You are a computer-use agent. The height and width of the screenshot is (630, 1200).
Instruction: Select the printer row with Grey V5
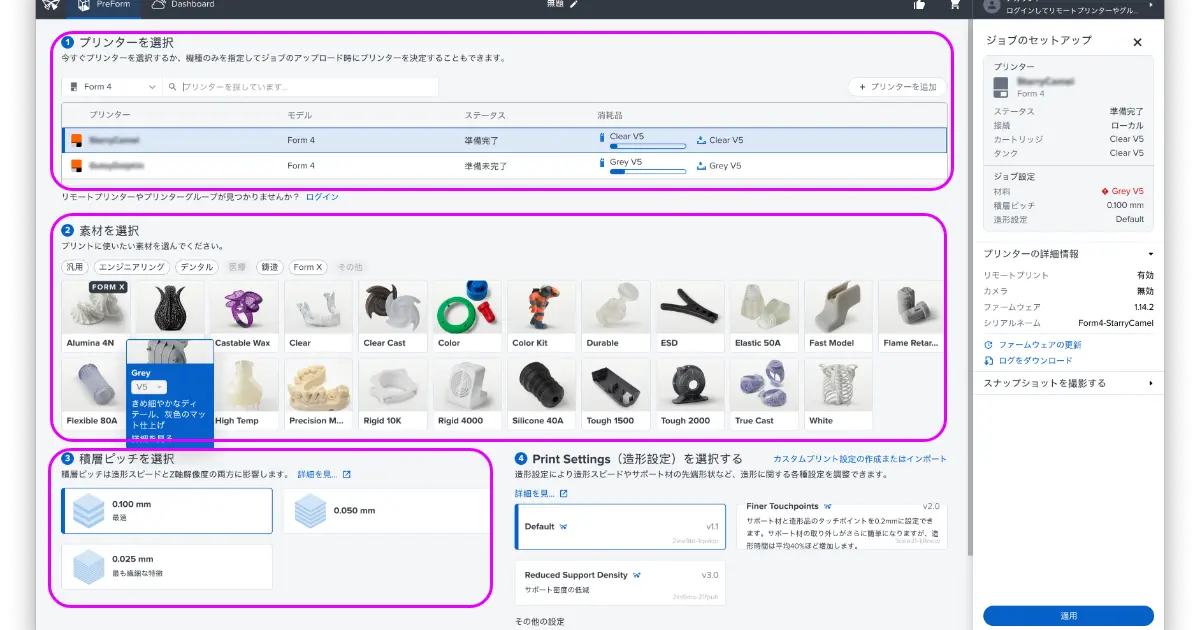[504, 165]
